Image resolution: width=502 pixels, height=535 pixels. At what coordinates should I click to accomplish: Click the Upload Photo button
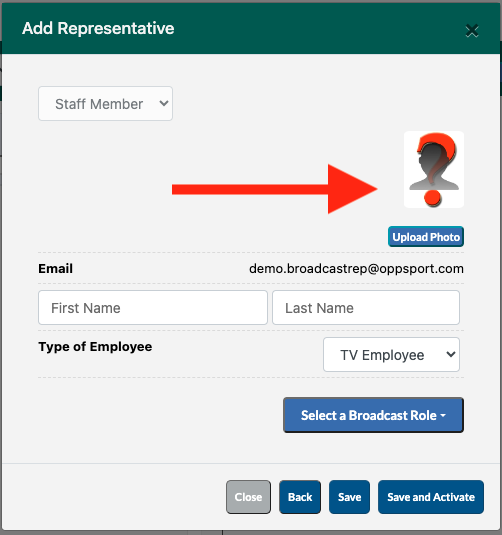(426, 236)
